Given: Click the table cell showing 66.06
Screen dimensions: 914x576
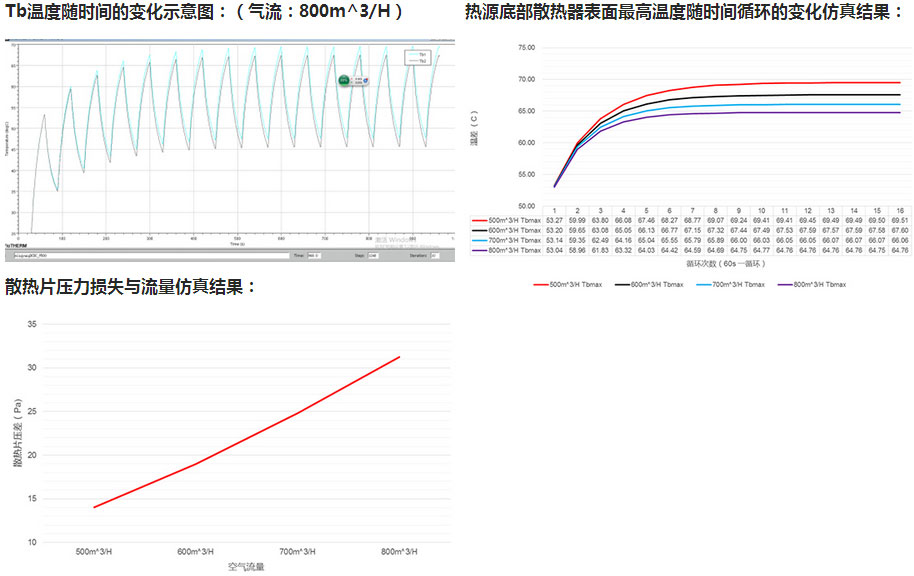Looking at the screenshot, I should click(900, 240).
